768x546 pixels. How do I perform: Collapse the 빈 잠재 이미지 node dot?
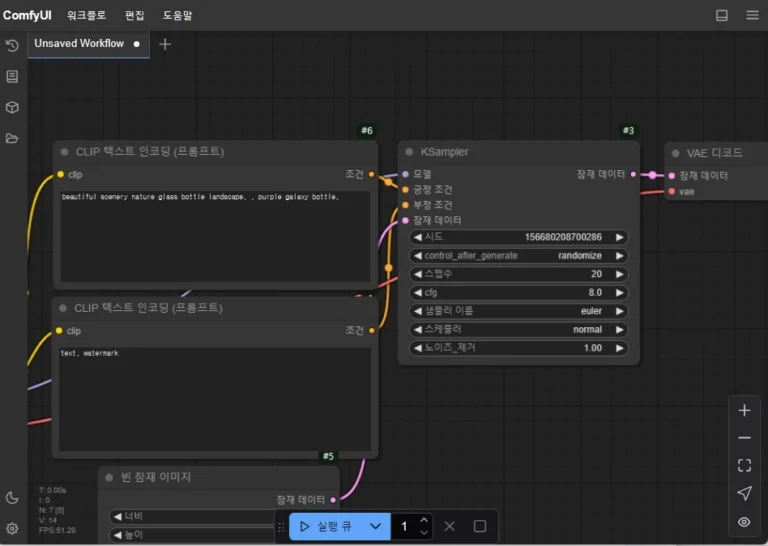[109, 477]
